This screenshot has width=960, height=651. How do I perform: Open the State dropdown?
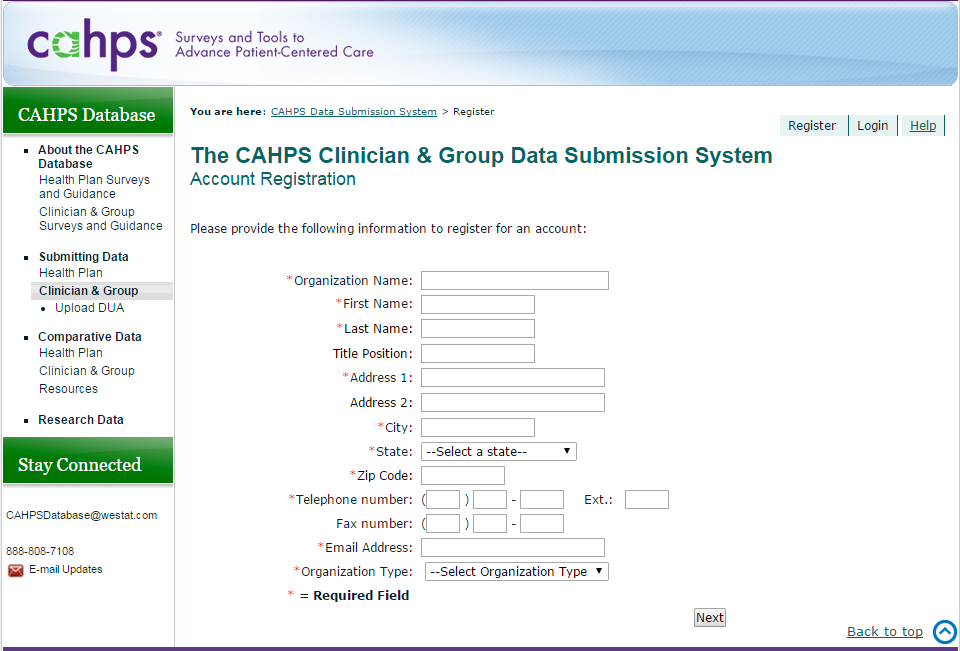[x=499, y=452]
